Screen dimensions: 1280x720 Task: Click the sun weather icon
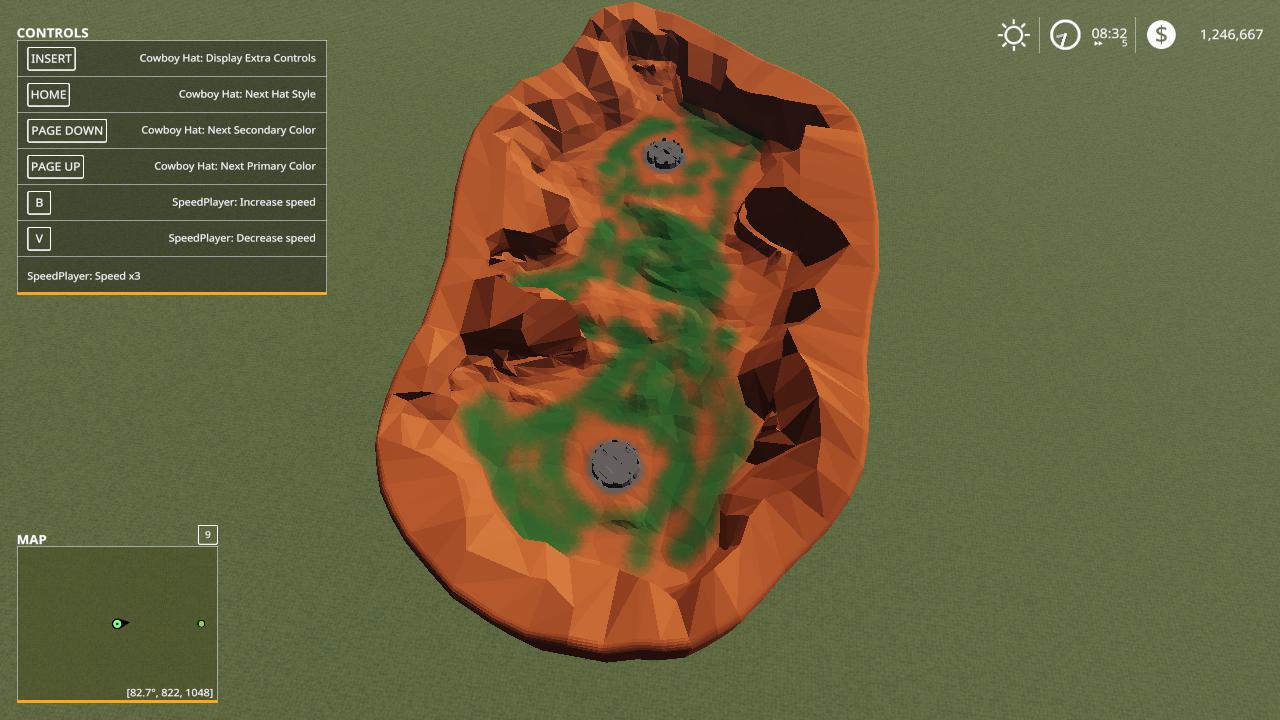(1013, 35)
